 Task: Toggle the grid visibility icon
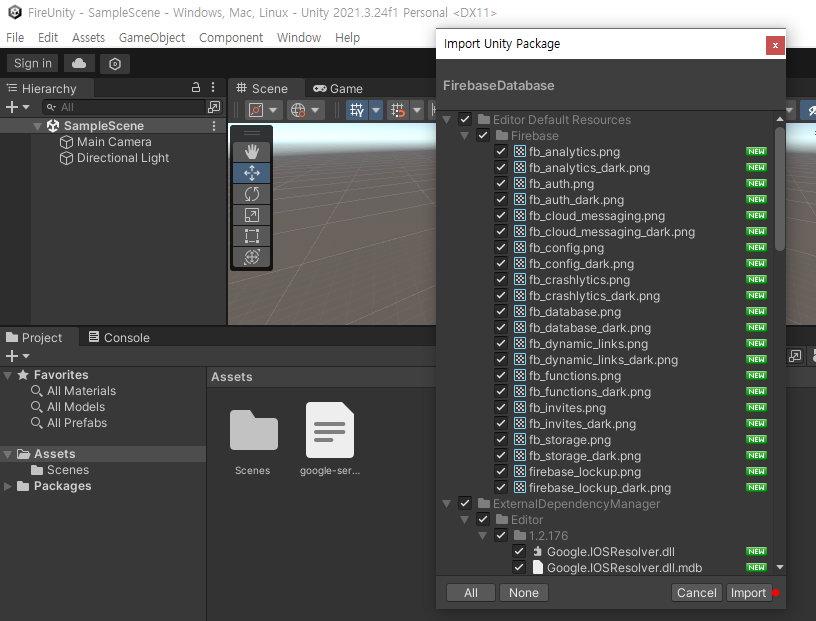click(357, 110)
